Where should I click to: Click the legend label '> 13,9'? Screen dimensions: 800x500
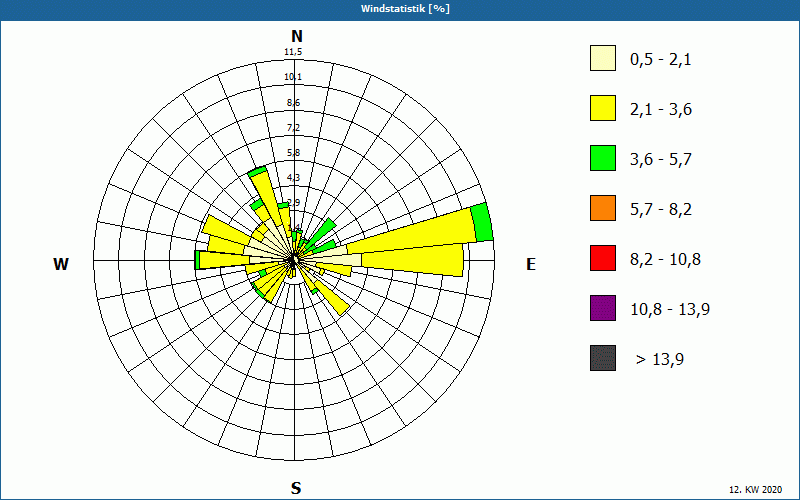click(660, 360)
